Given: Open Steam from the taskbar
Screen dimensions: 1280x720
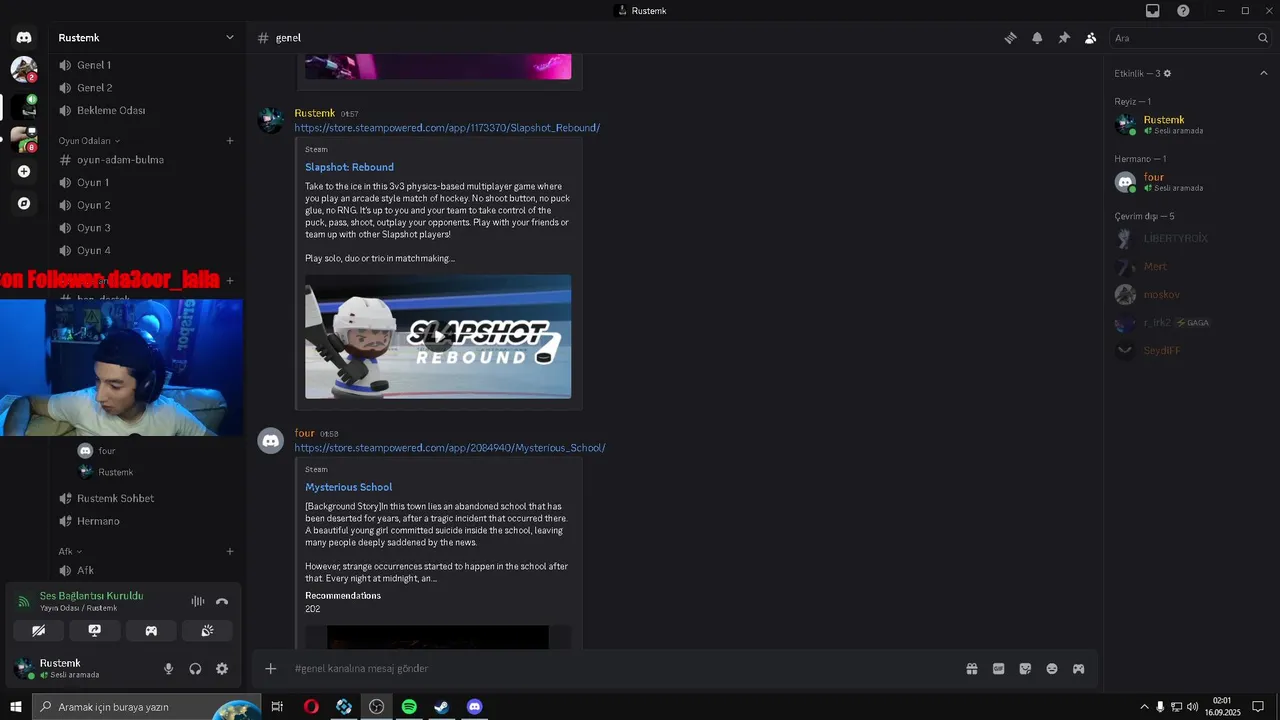Looking at the screenshot, I should click(x=441, y=707).
